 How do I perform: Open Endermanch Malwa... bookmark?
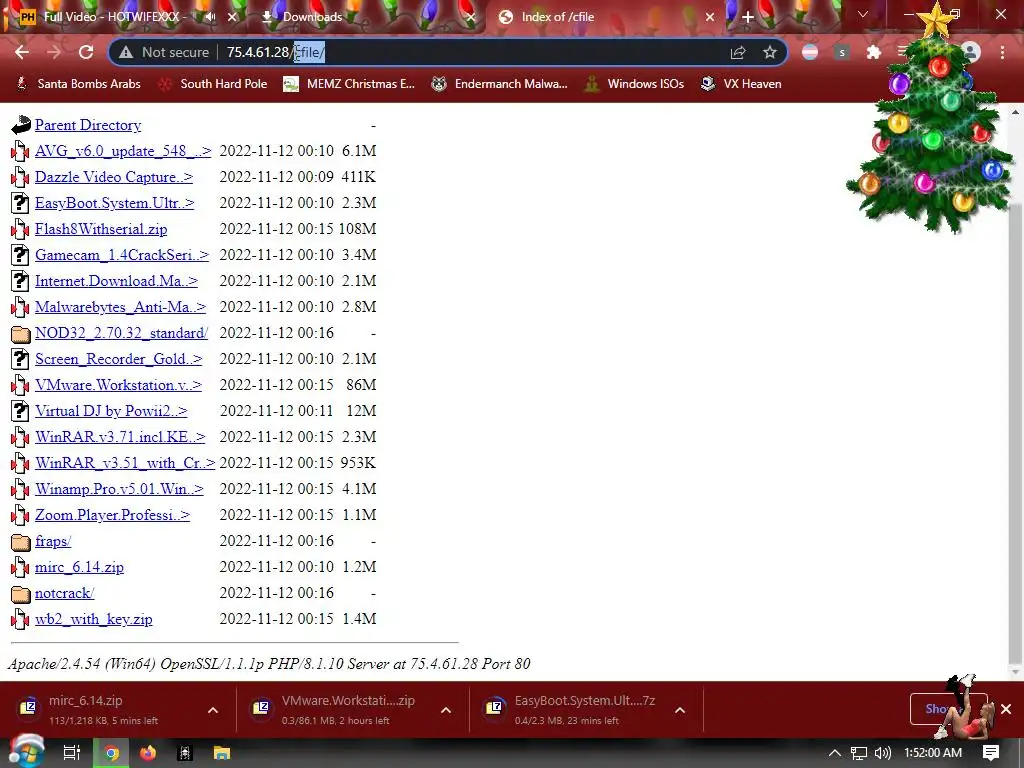(499, 84)
